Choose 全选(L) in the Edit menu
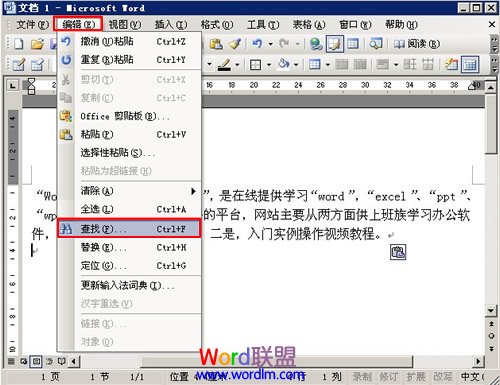The height and width of the screenshot is (385, 500). pos(129,209)
